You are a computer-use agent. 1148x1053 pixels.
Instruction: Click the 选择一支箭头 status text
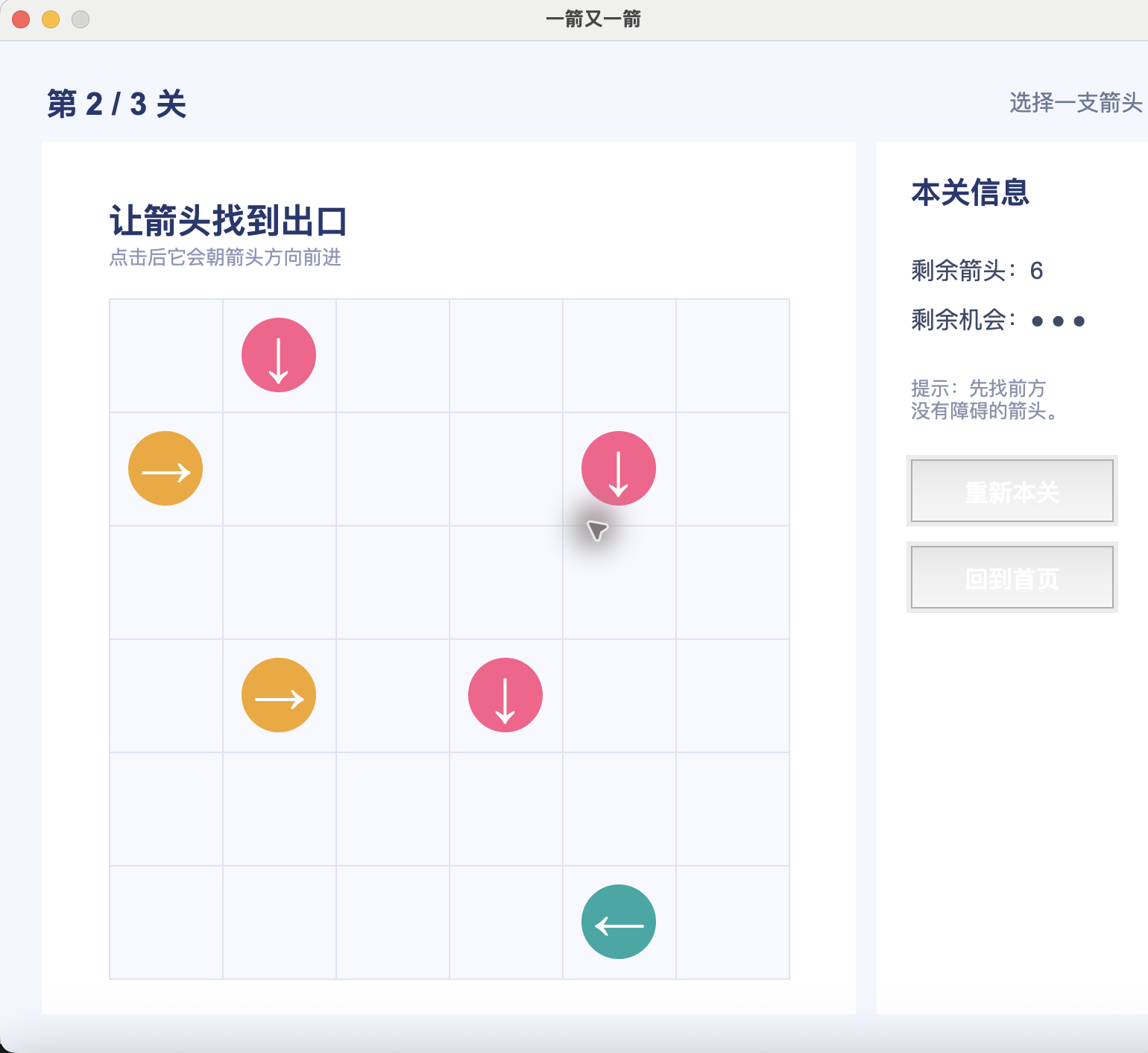point(1076,102)
